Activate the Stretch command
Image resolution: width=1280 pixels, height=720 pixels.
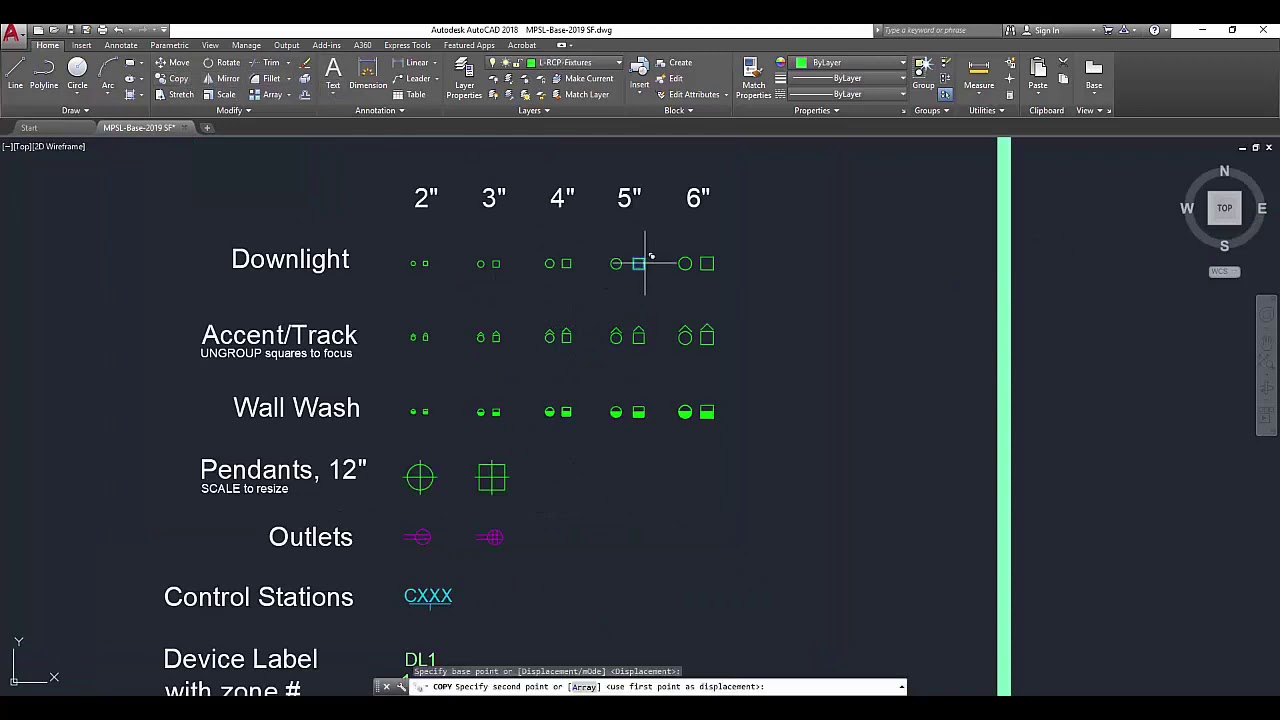click(174, 94)
